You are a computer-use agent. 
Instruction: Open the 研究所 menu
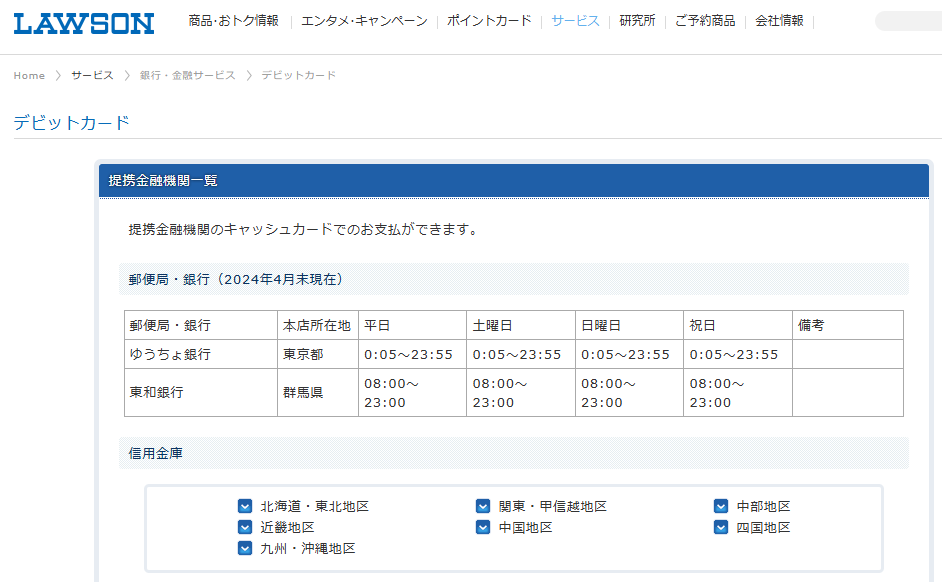(x=637, y=21)
